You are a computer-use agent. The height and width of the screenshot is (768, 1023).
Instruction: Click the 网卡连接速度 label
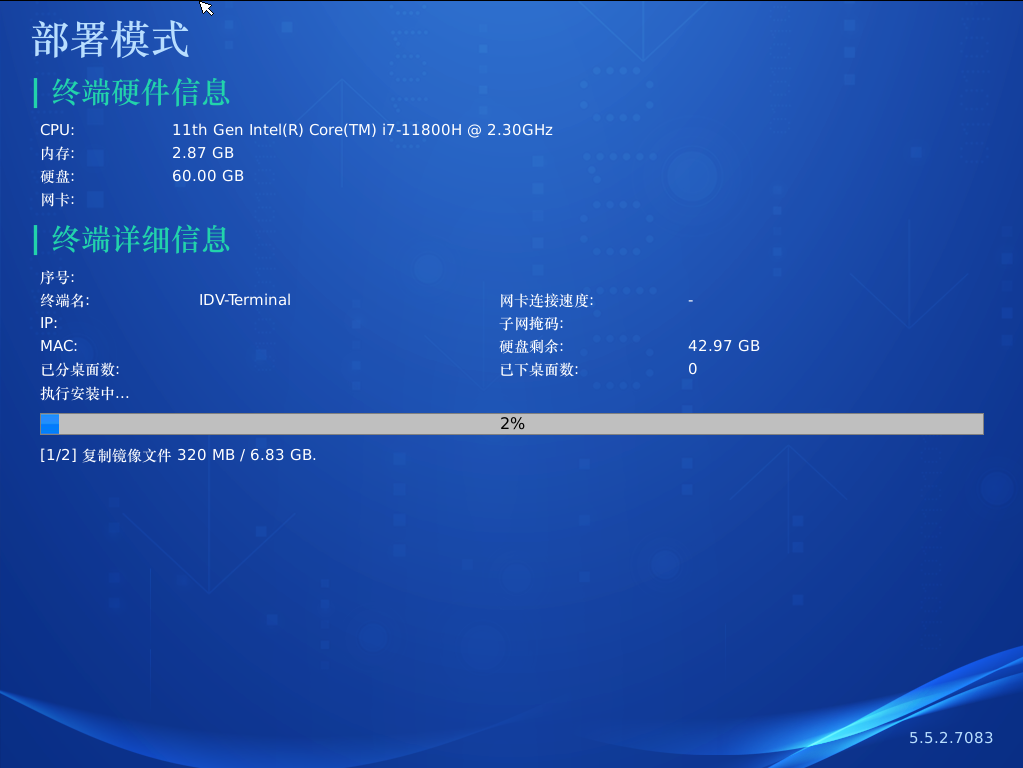(547, 301)
